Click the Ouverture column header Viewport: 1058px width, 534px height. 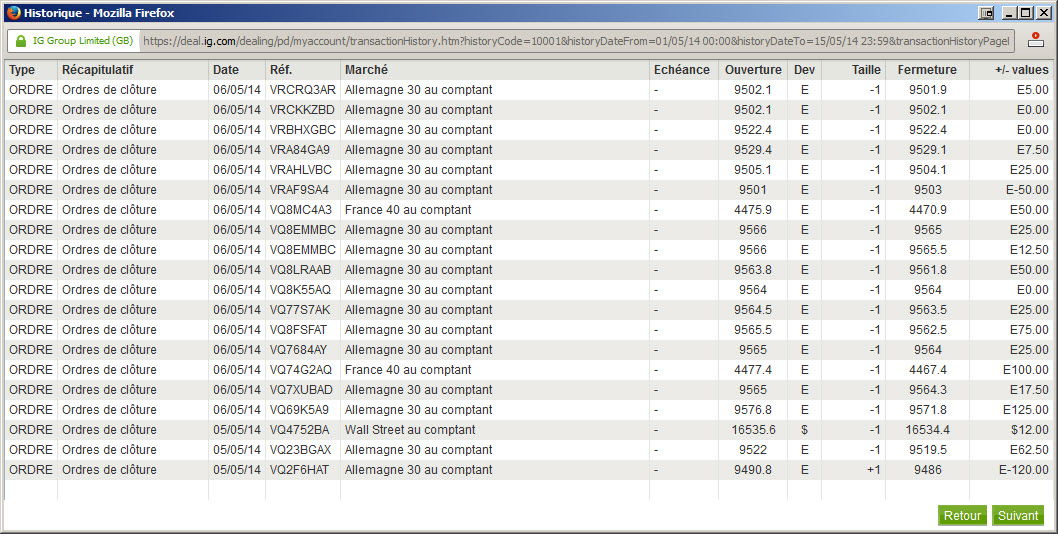point(753,70)
